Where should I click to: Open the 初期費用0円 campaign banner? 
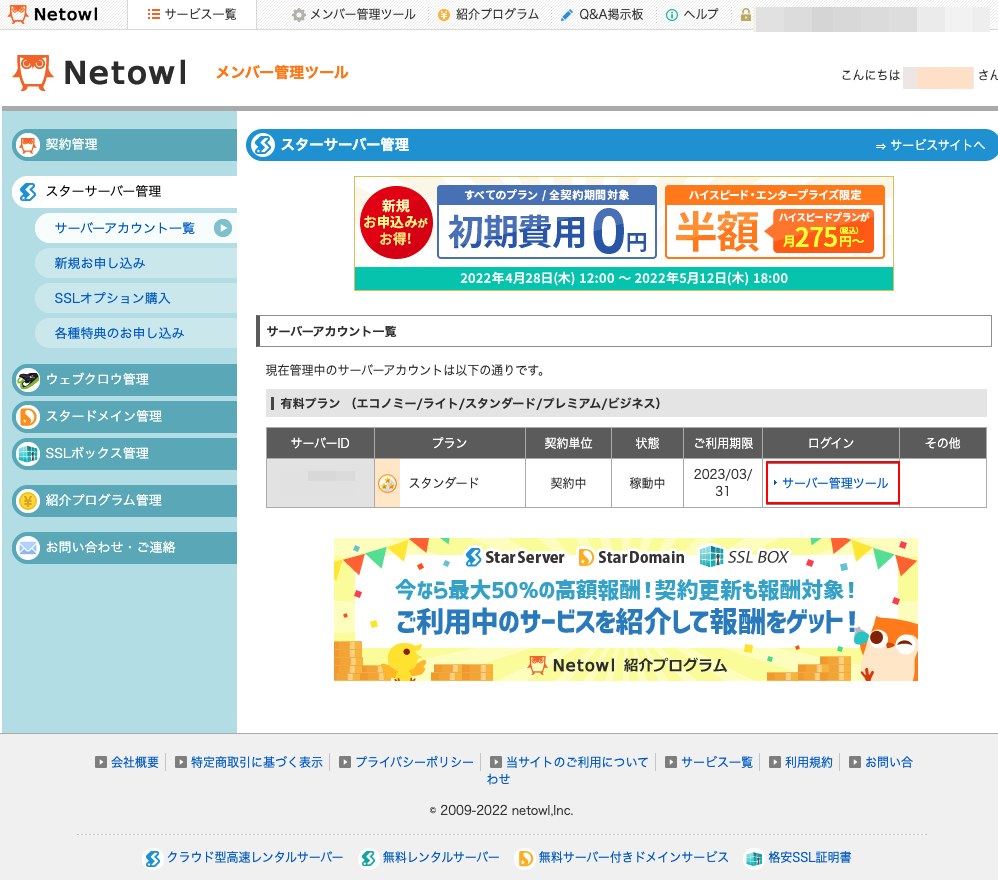pyautogui.click(x=624, y=234)
